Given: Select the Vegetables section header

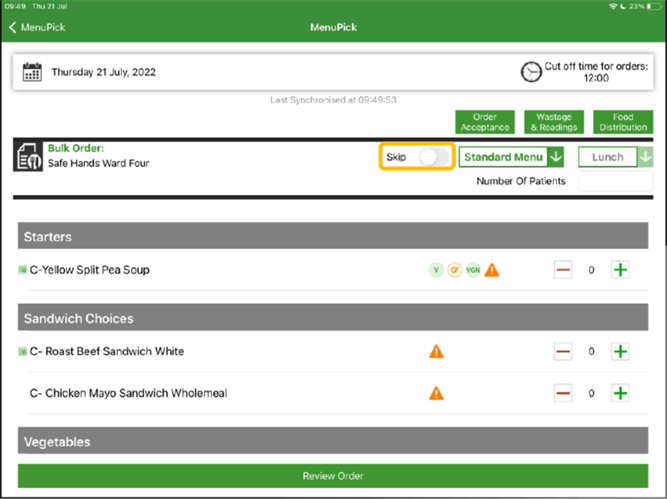Looking at the screenshot, I should tap(333, 441).
